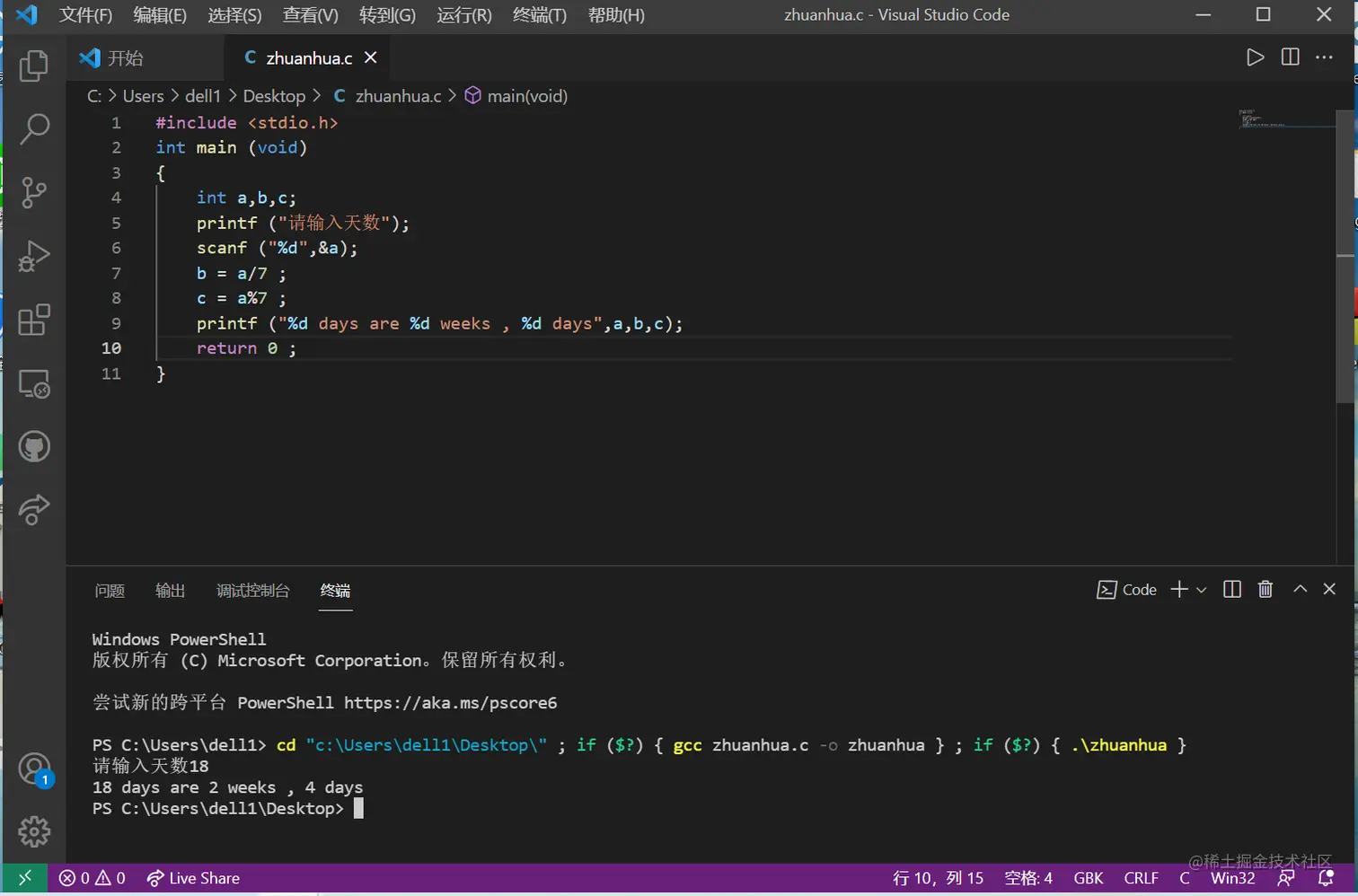This screenshot has height=896, width=1358.
Task: Run the code with the play button
Action: (x=1255, y=57)
